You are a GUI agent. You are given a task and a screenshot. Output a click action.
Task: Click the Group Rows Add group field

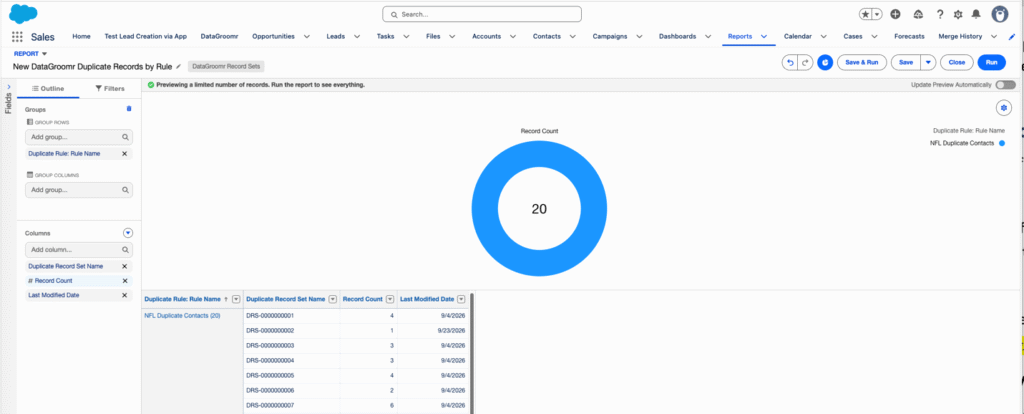(78, 137)
